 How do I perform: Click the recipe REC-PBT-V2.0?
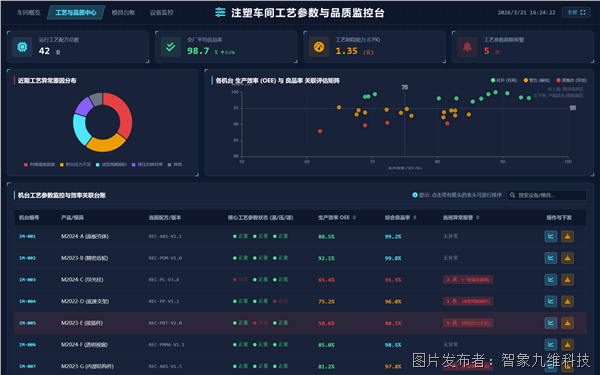pos(165,323)
